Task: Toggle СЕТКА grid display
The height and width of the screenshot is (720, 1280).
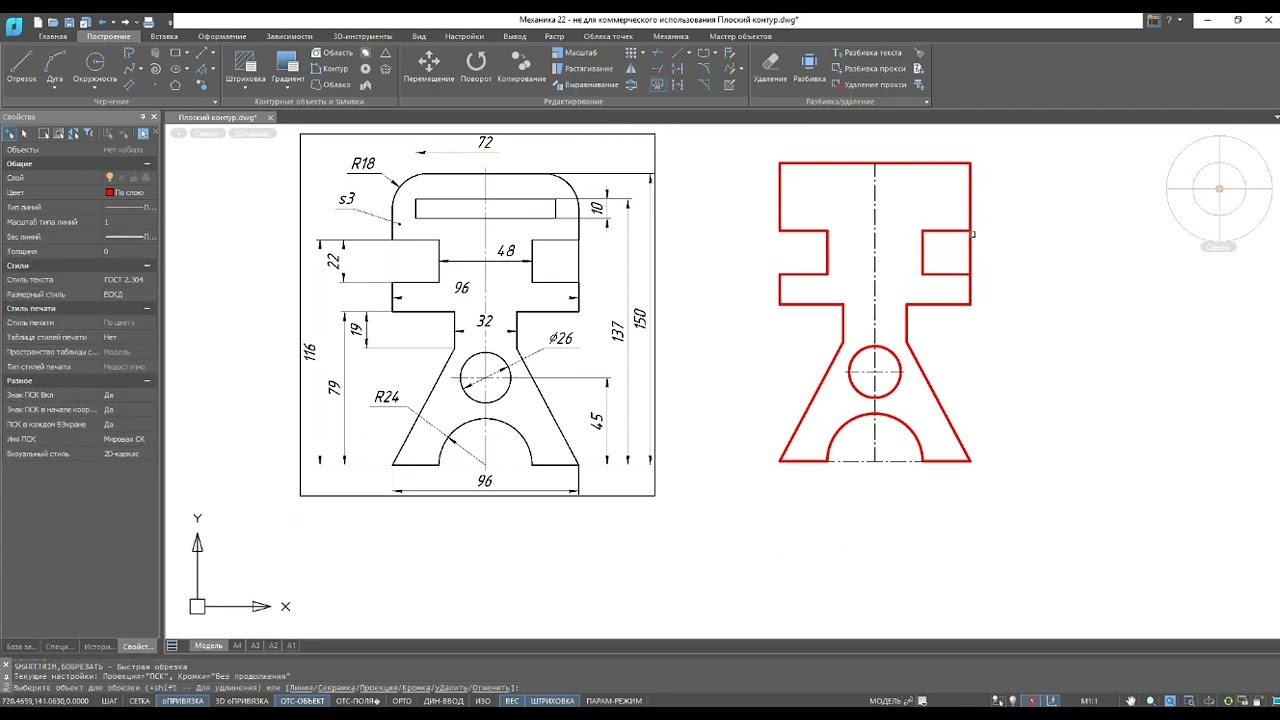Action: 140,701
